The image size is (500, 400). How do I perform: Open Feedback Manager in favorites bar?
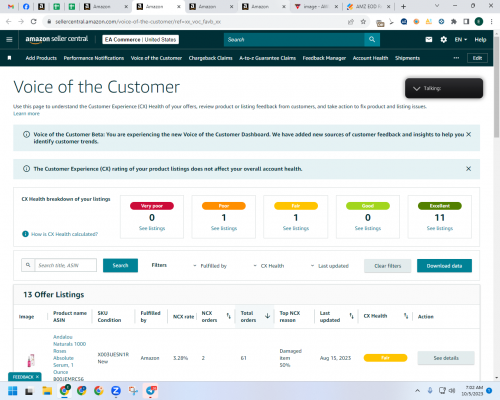[x=324, y=58]
